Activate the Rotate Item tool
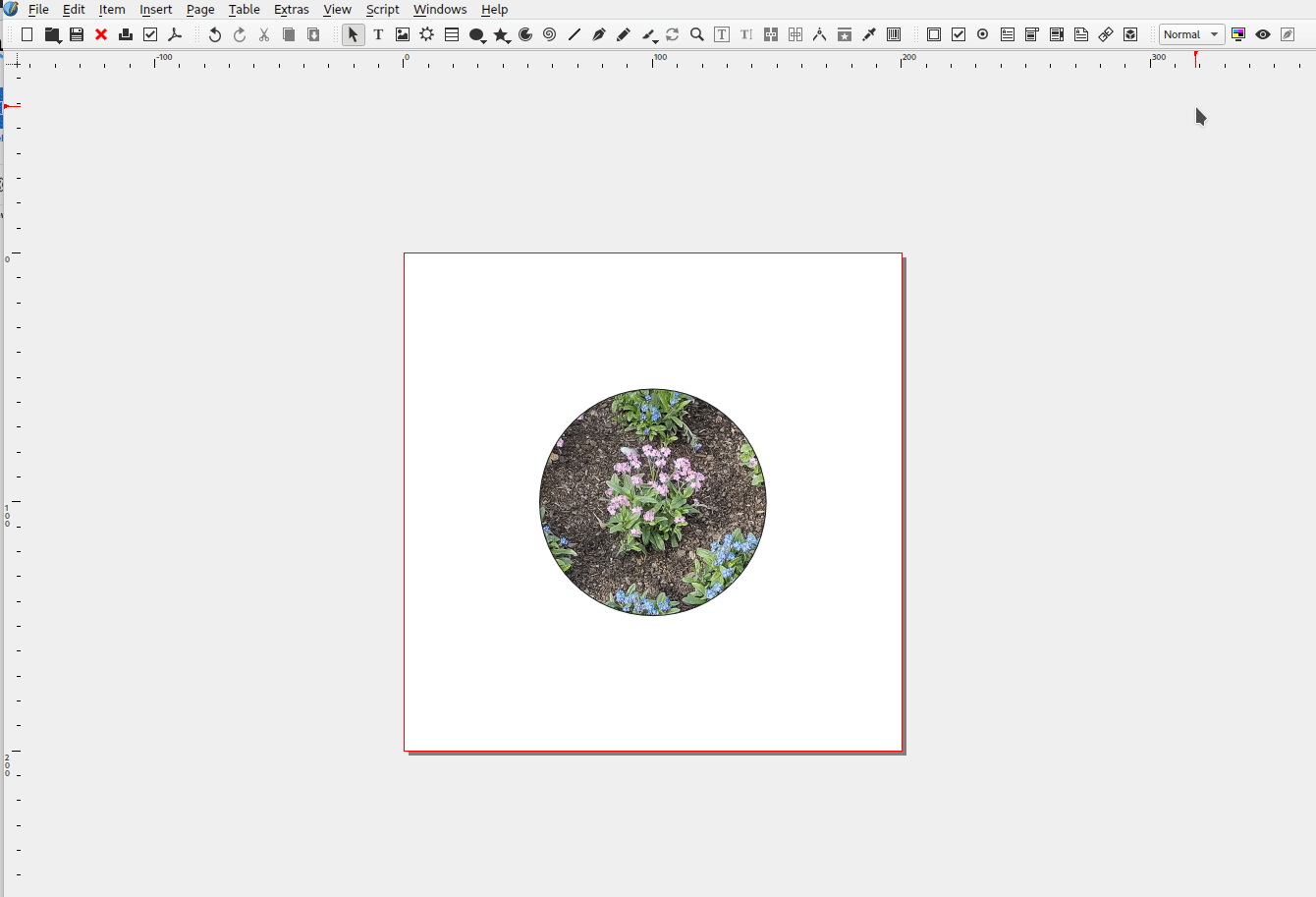1316x897 pixels. point(672,33)
